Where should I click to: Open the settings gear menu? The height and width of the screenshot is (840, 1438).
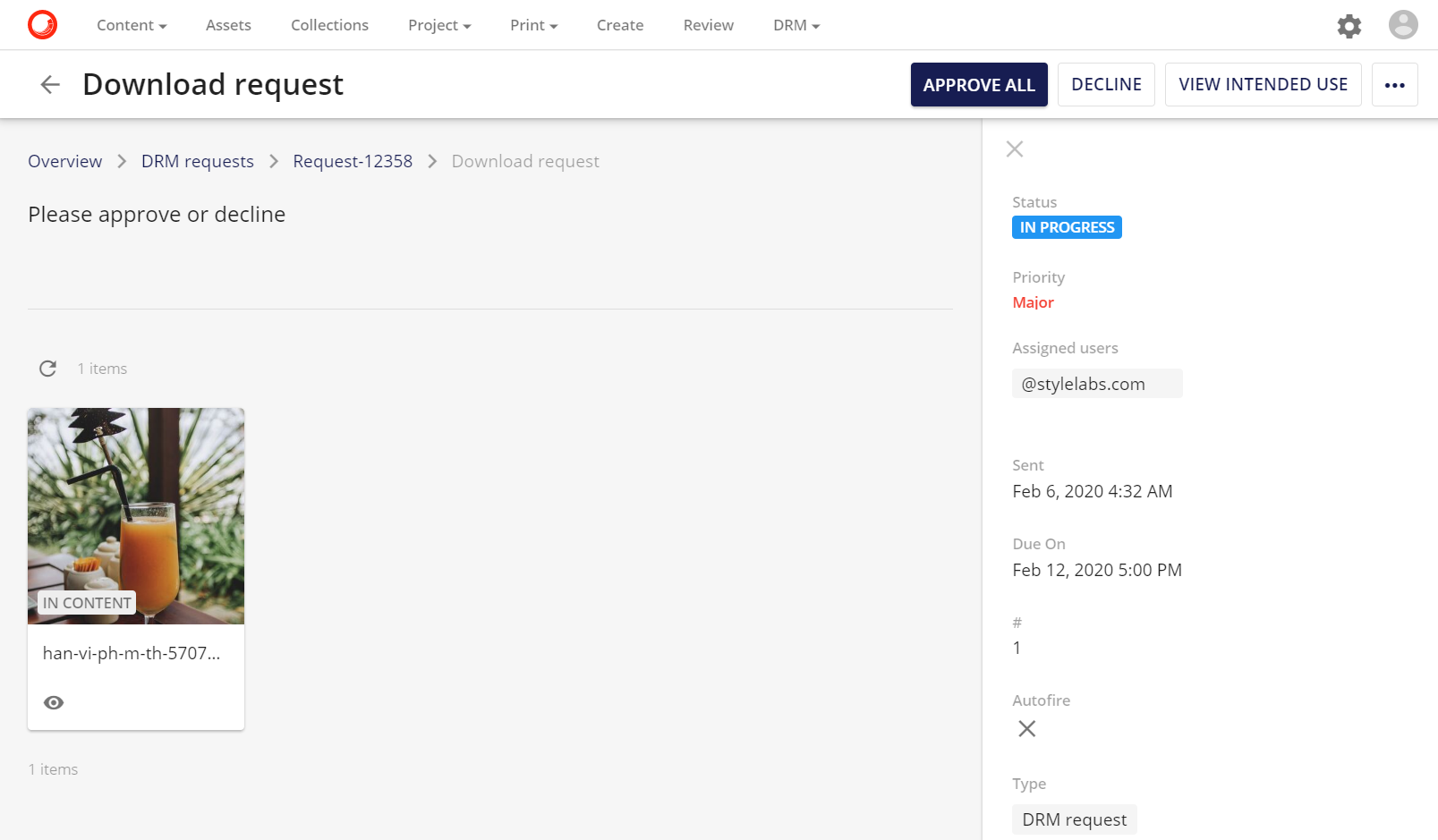(x=1349, y=26)
